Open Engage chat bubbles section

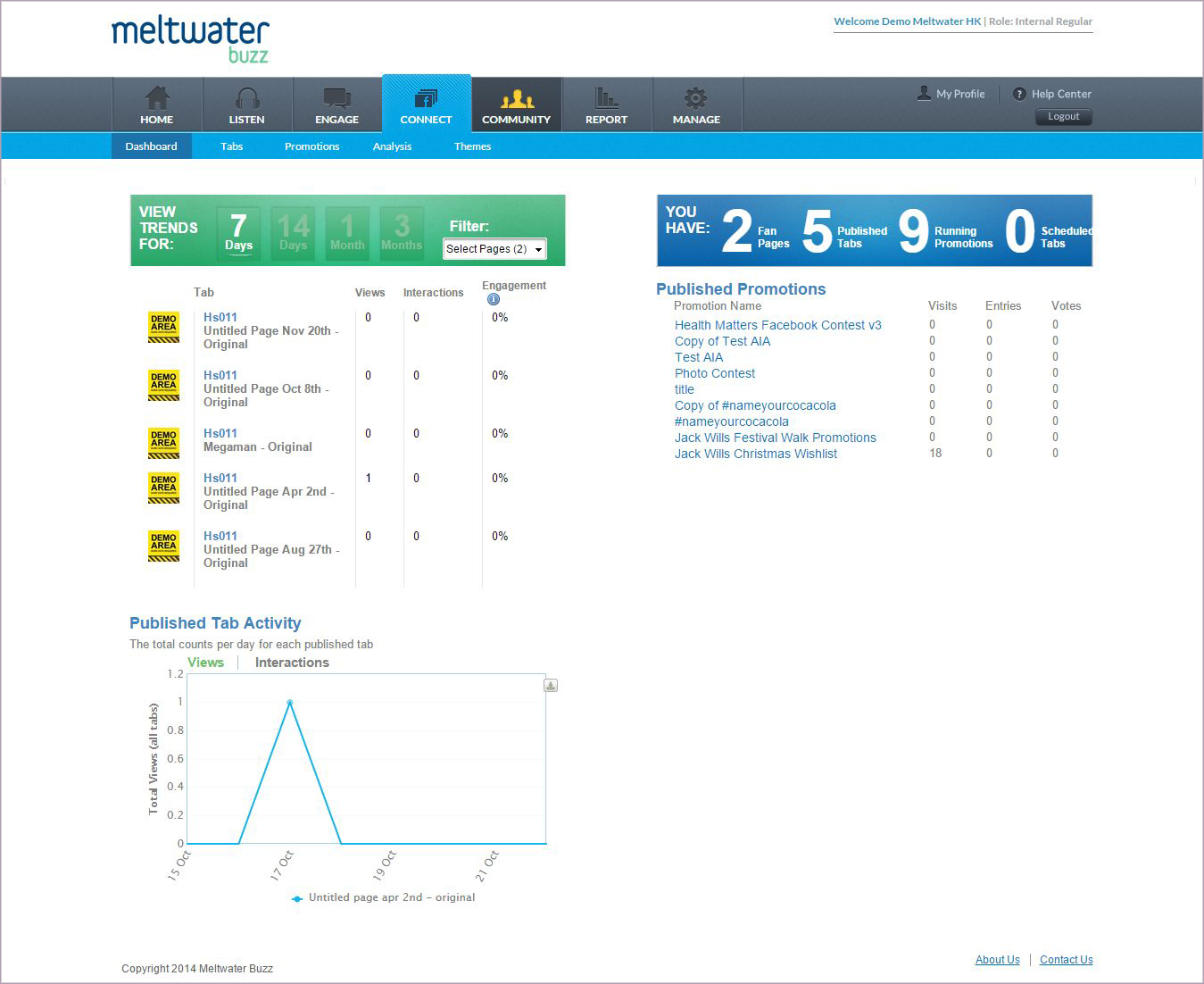(336, 98)
